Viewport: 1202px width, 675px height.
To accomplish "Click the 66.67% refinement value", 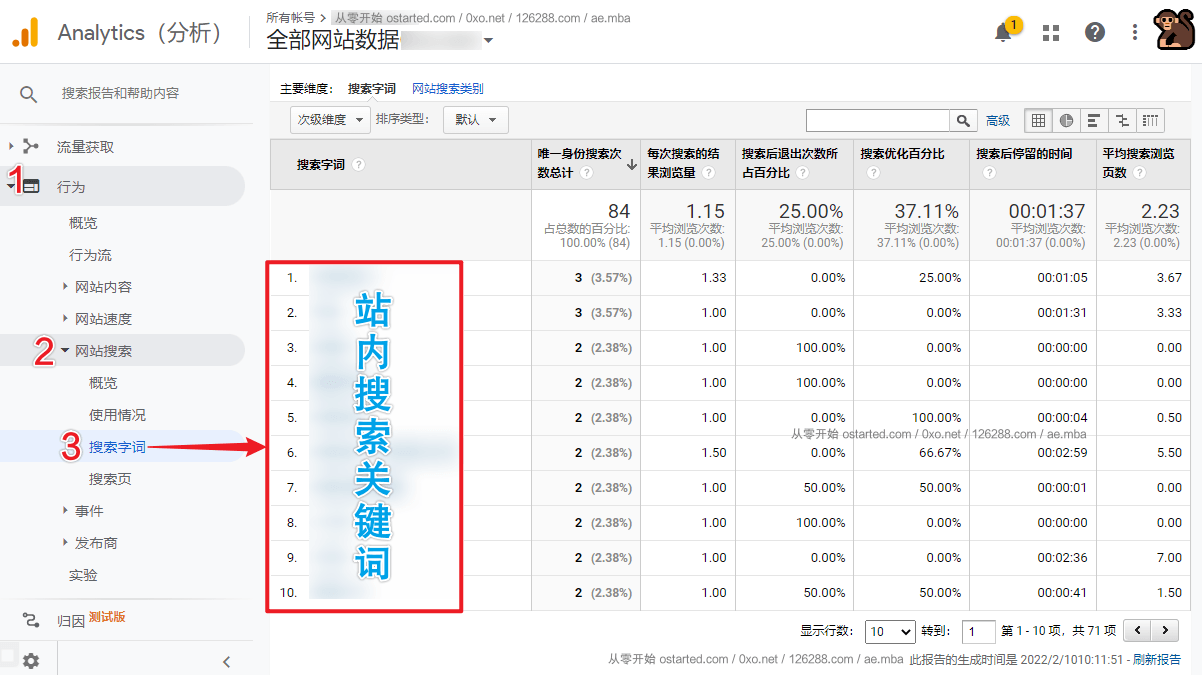I will (940, 453).
